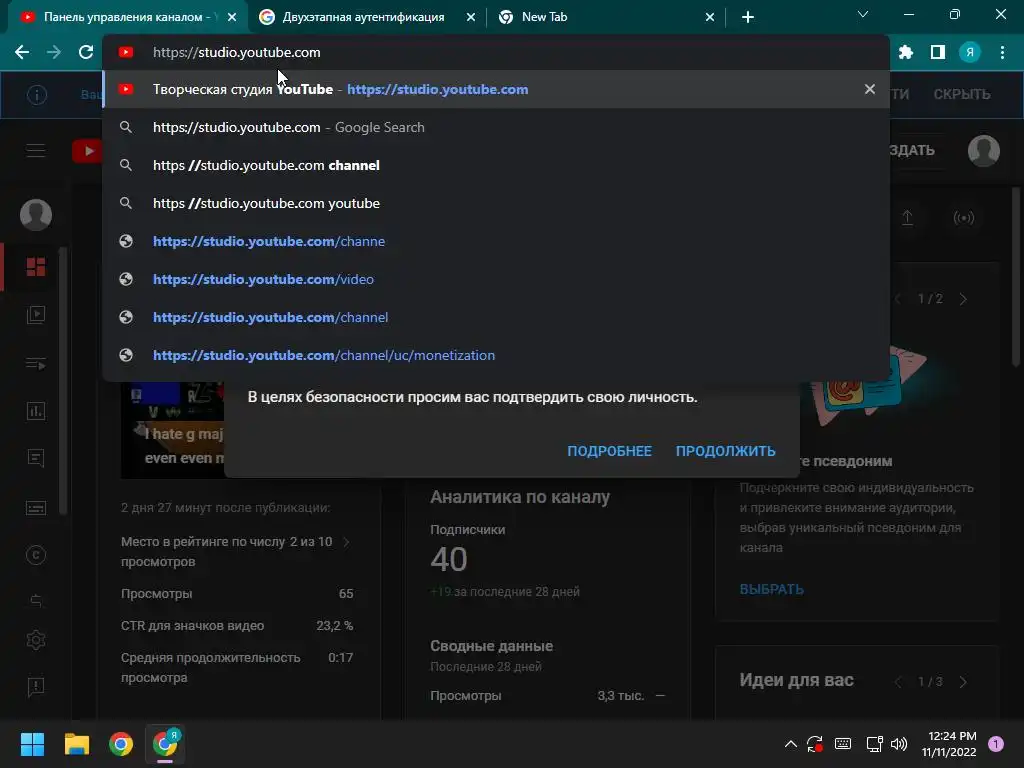Choose the 'studio.youtube.com channel' search suggestion
The image size is (1024, 768).
click(496, 165)
